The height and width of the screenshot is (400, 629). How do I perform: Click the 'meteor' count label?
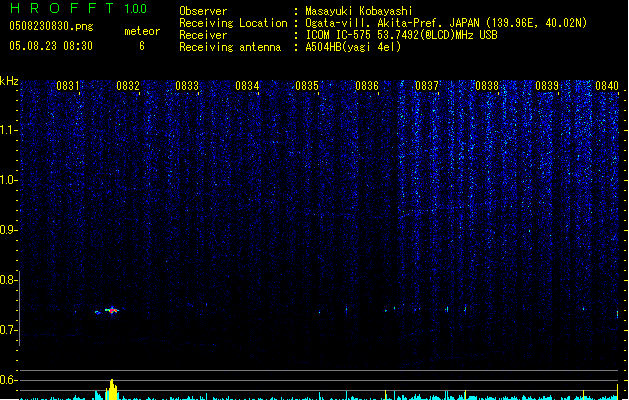[x=142, y=31]
